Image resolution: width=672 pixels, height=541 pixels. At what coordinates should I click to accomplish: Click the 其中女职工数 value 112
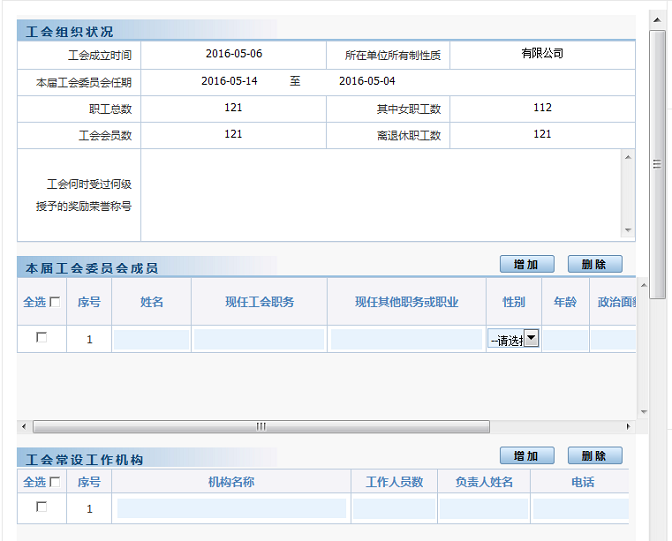tap(542, 108)
